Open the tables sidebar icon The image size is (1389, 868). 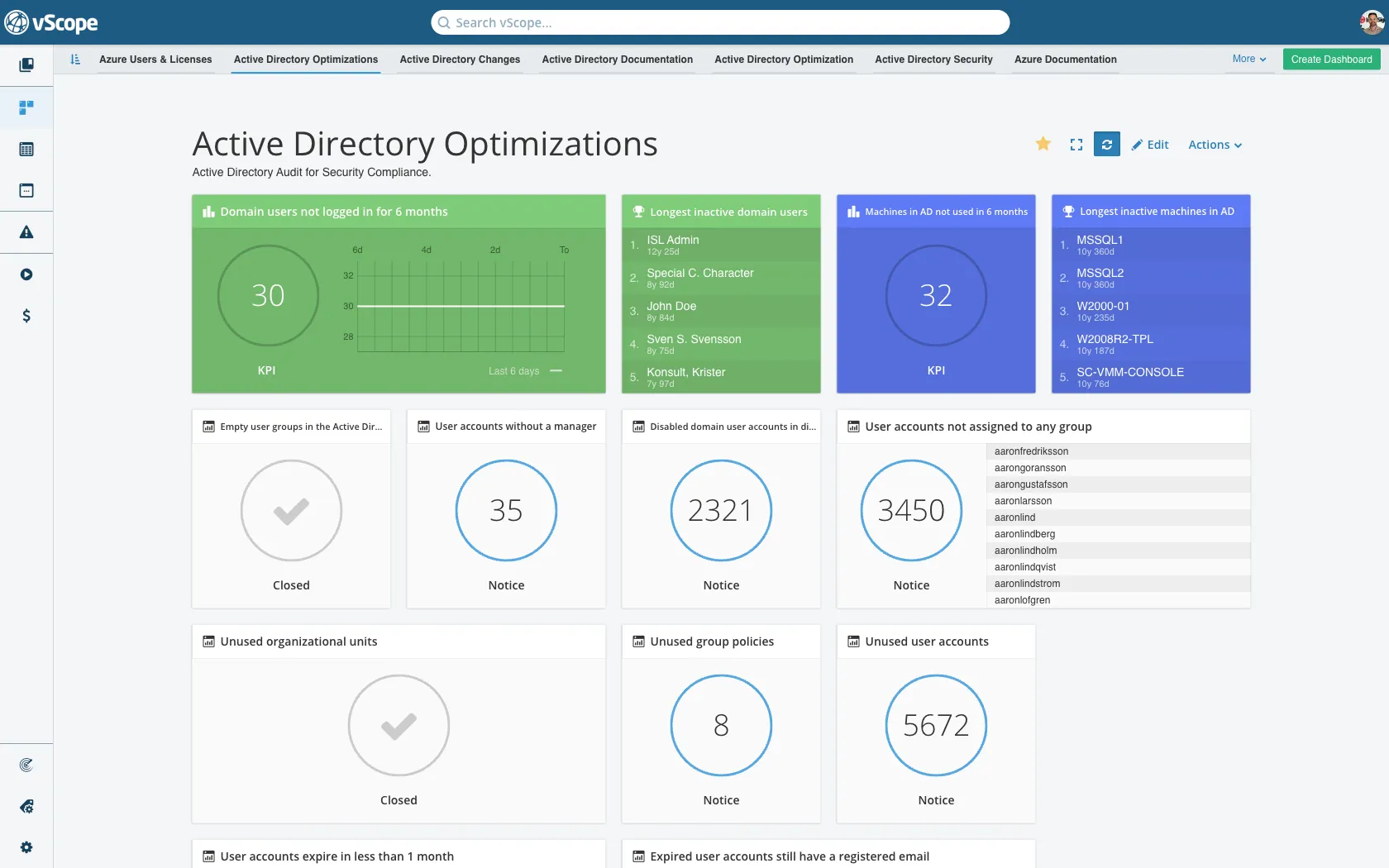click(x=26, y=150)
